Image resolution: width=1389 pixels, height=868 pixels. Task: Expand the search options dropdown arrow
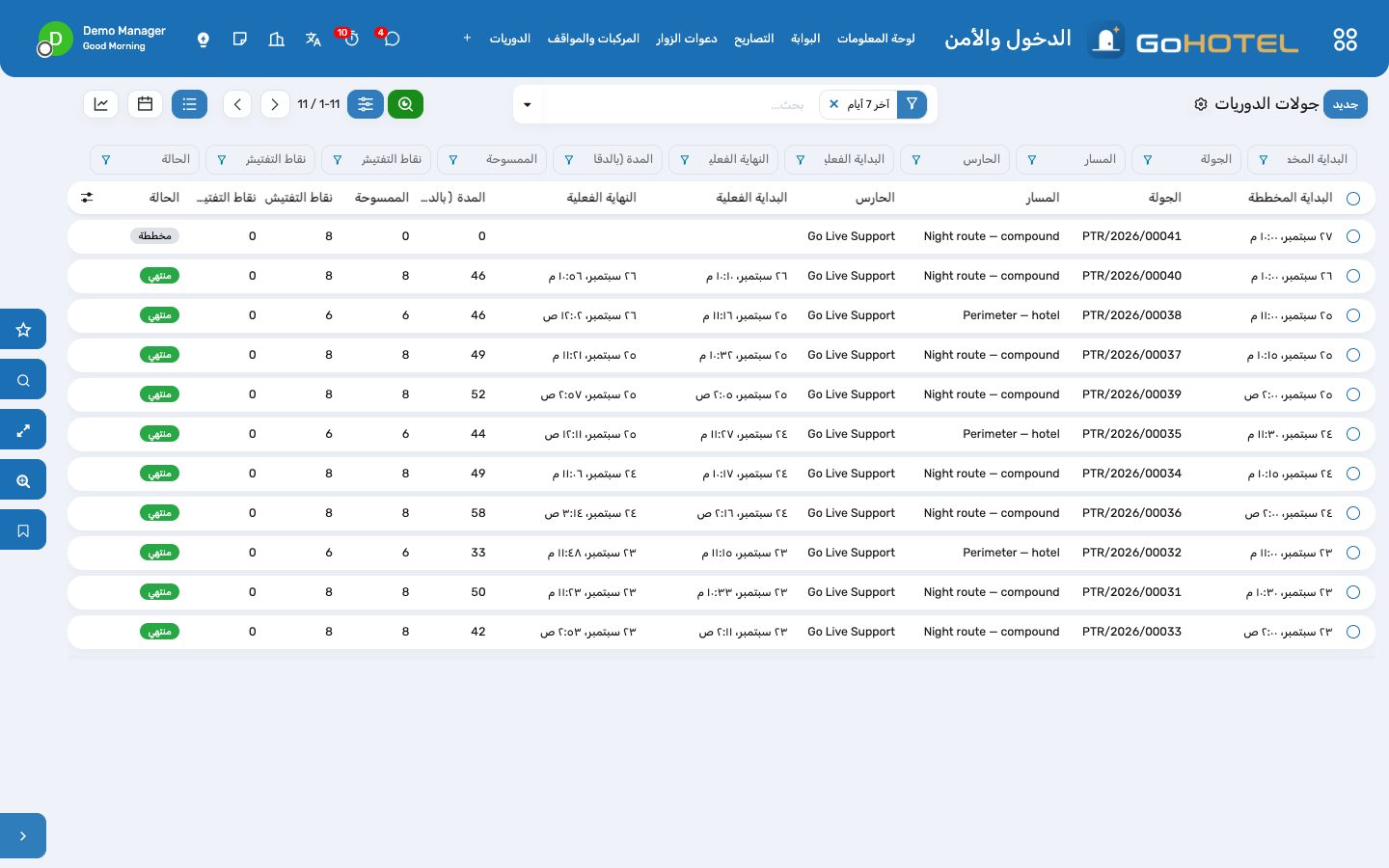[x=528, y=104]
